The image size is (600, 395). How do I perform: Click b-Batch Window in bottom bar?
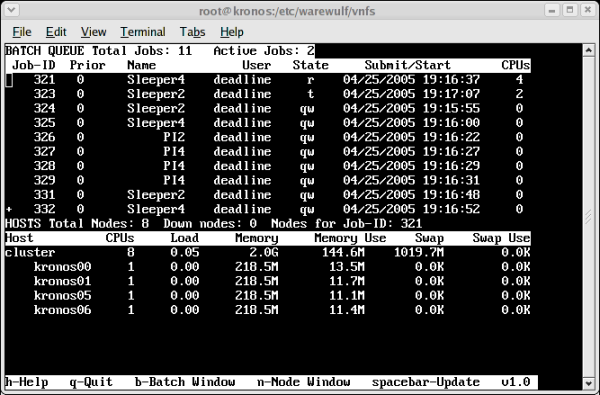(185, 382)
